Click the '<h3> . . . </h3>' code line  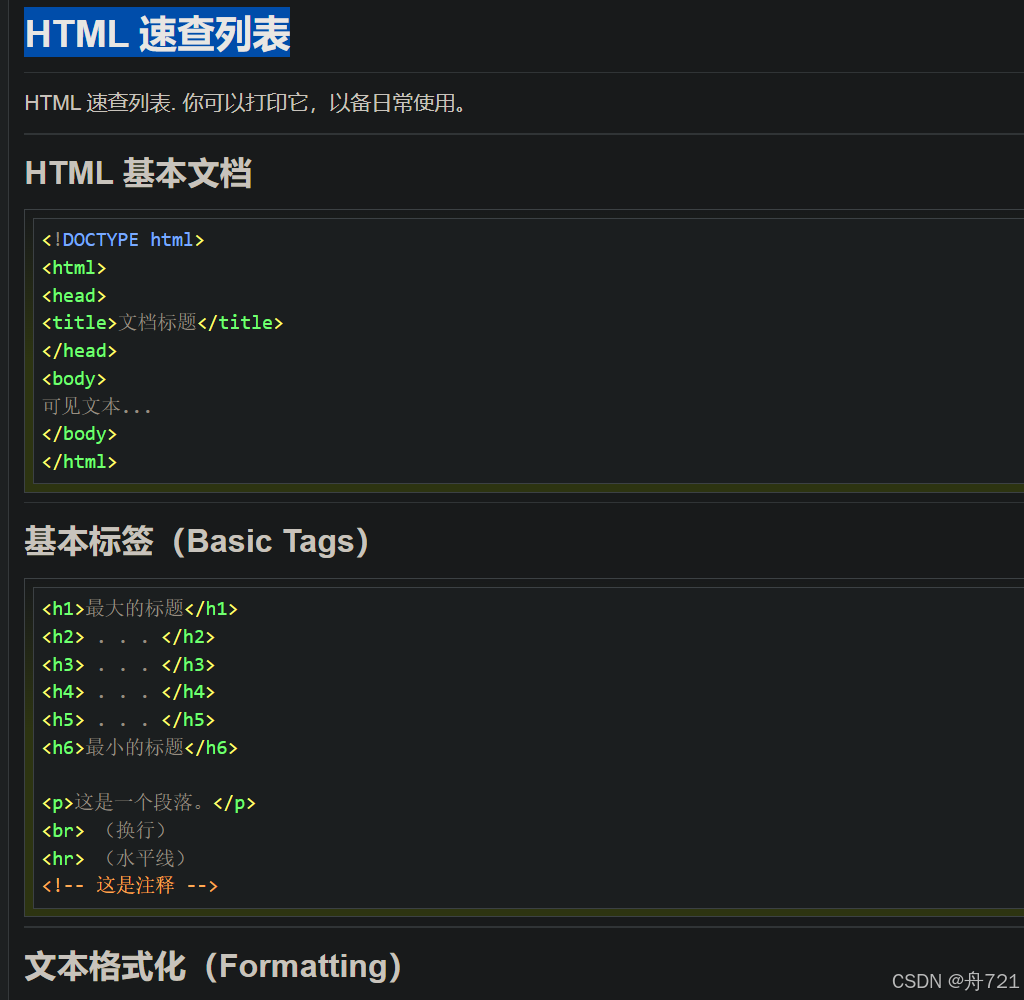tap(129, 665)
